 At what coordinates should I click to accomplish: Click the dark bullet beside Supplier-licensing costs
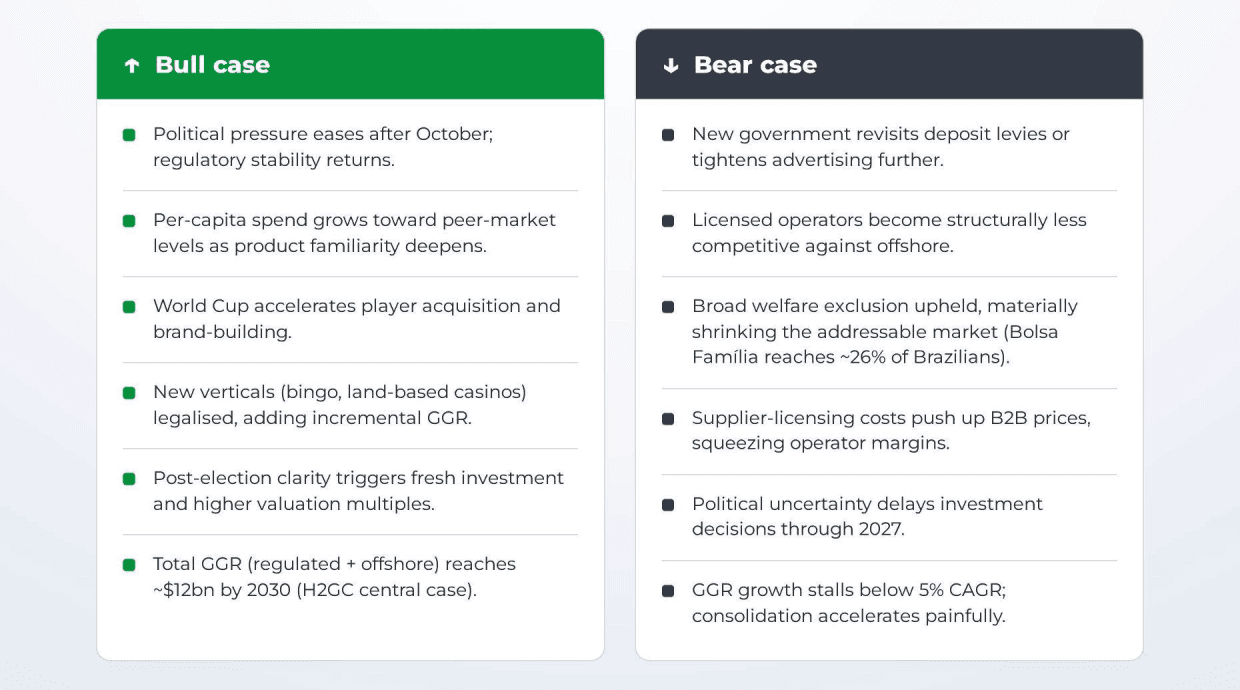pyautogui.click(x=668, y=419)
